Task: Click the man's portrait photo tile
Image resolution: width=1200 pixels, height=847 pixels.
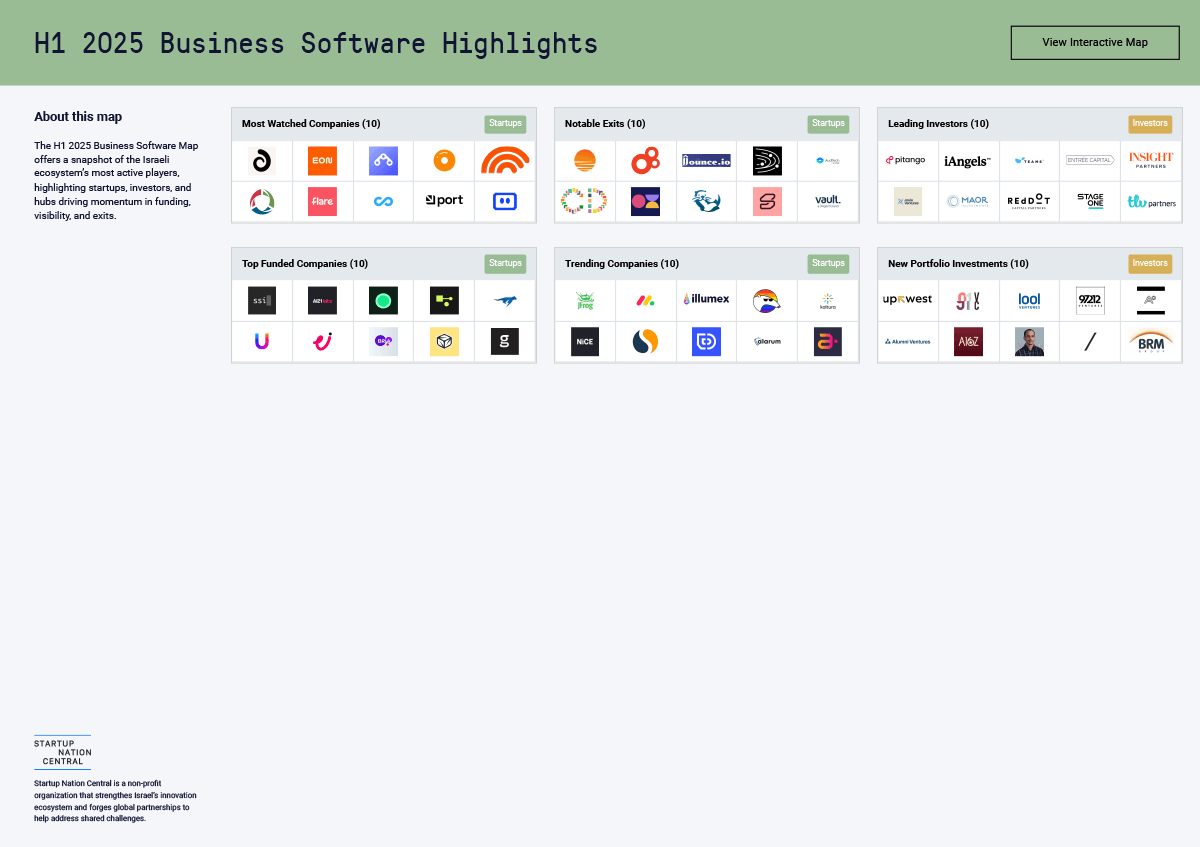Action: coord(1029,341)
